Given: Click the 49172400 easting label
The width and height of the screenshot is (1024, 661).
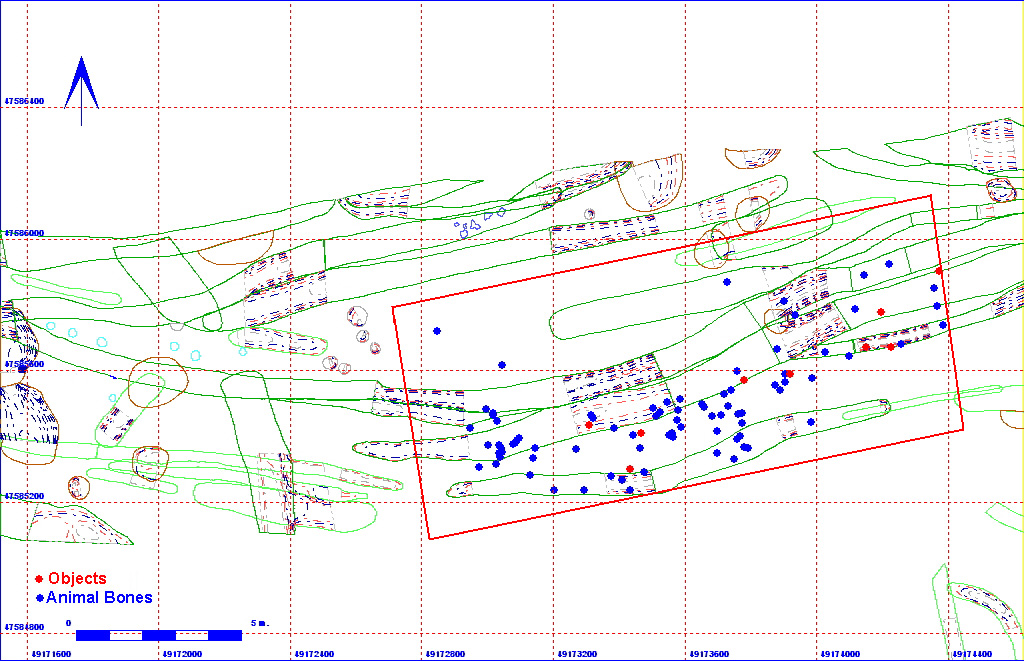Looking at the screenshot, I should tap(314, 654).
